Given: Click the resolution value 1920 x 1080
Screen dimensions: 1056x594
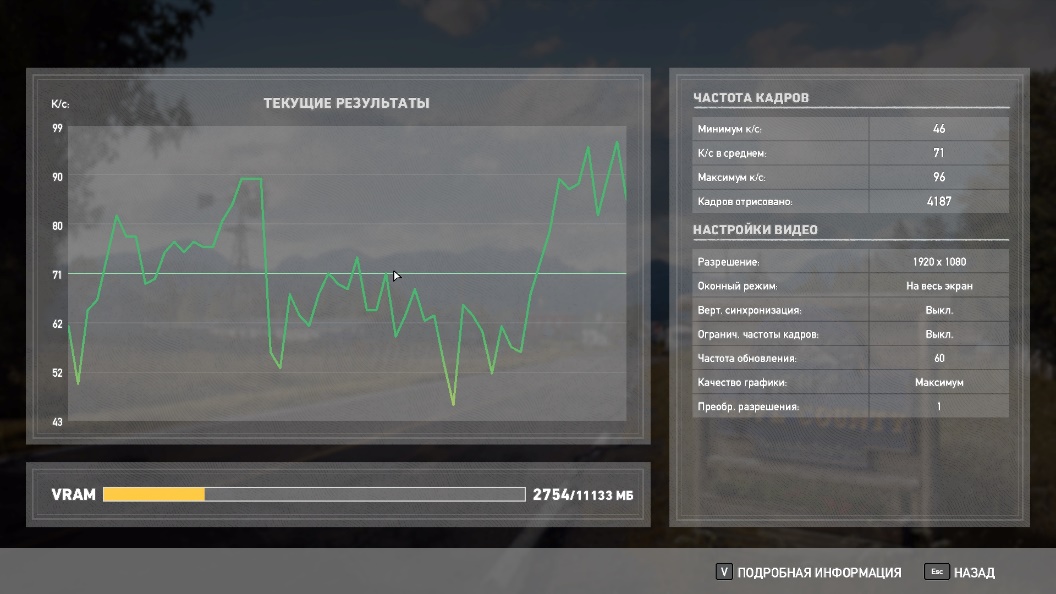Looking at the screenshot, I should point(939,262).
